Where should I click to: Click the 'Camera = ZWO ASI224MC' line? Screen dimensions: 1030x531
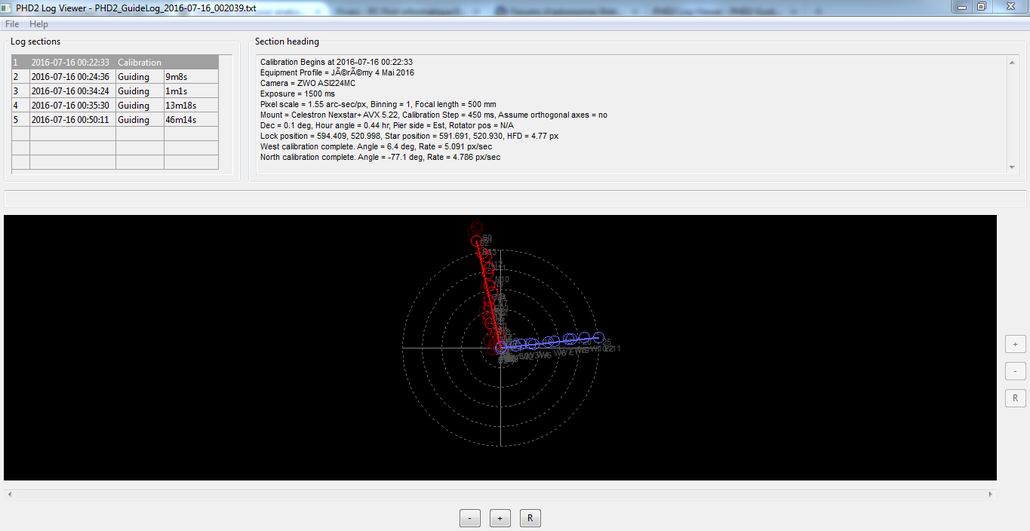point(307,83)
